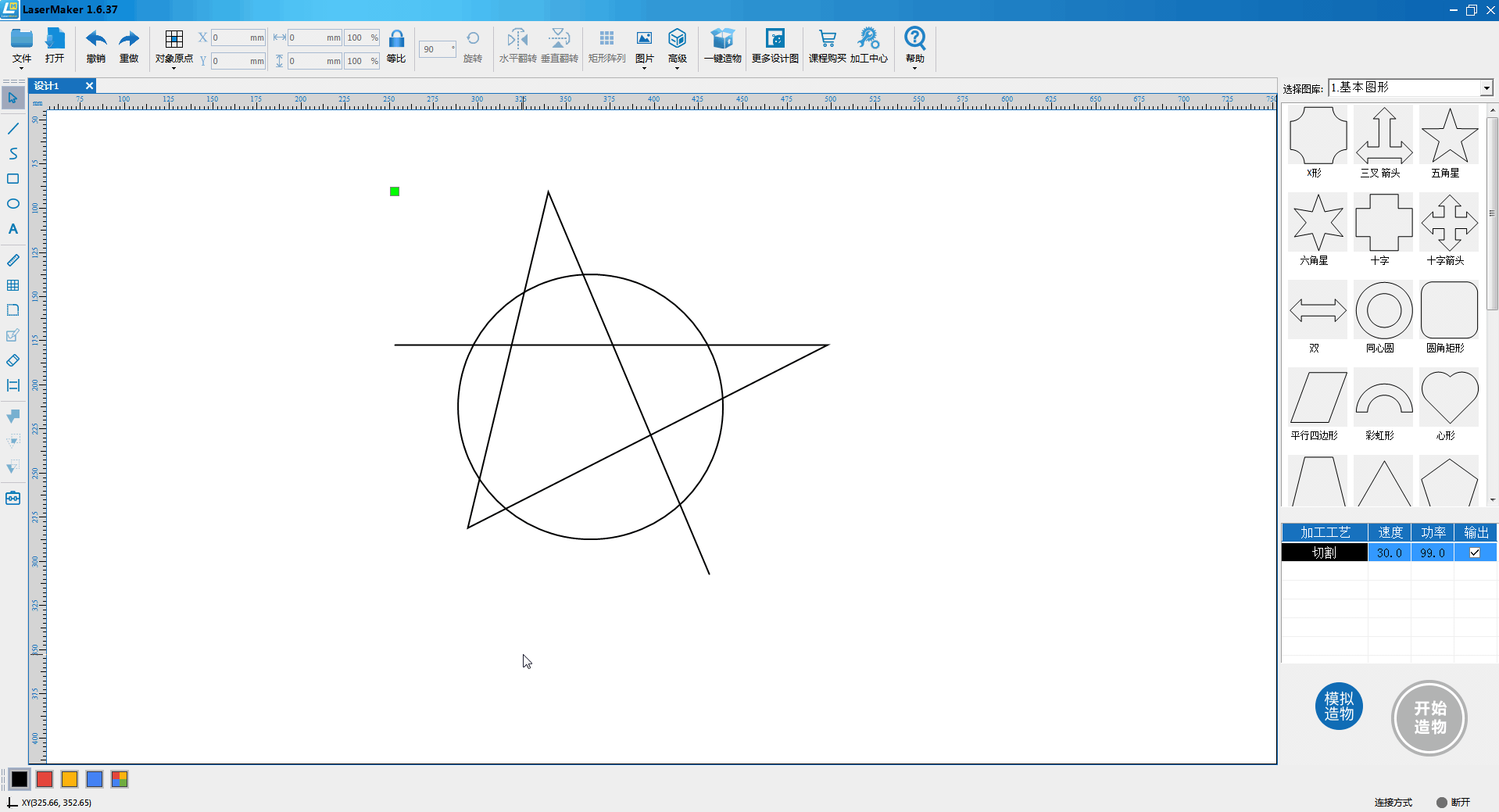Click the power value 99.0

pos(1432,553)
